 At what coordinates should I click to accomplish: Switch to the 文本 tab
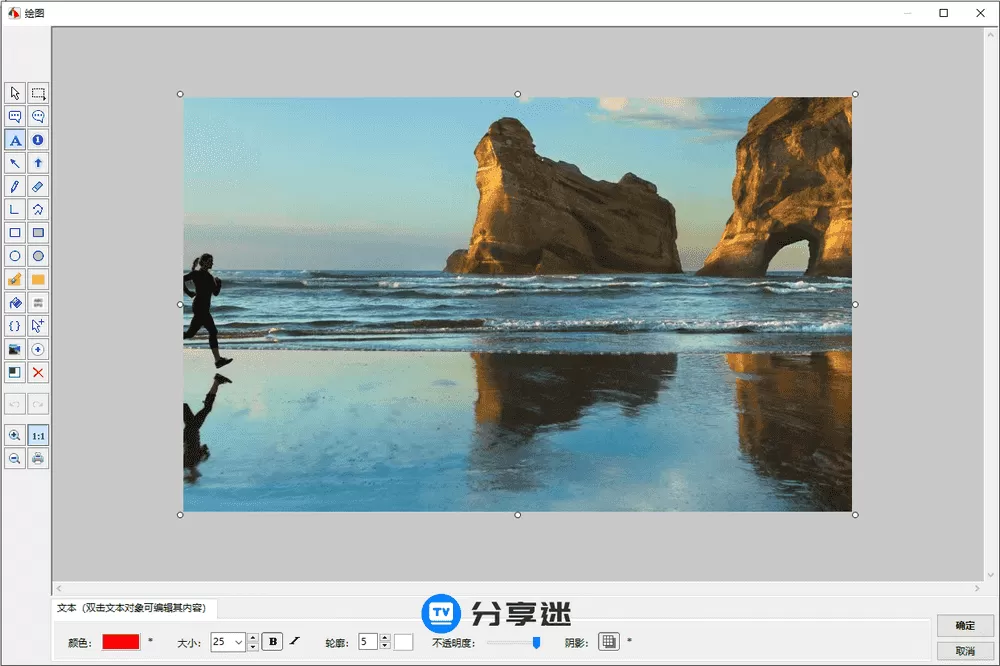(136, 607)
